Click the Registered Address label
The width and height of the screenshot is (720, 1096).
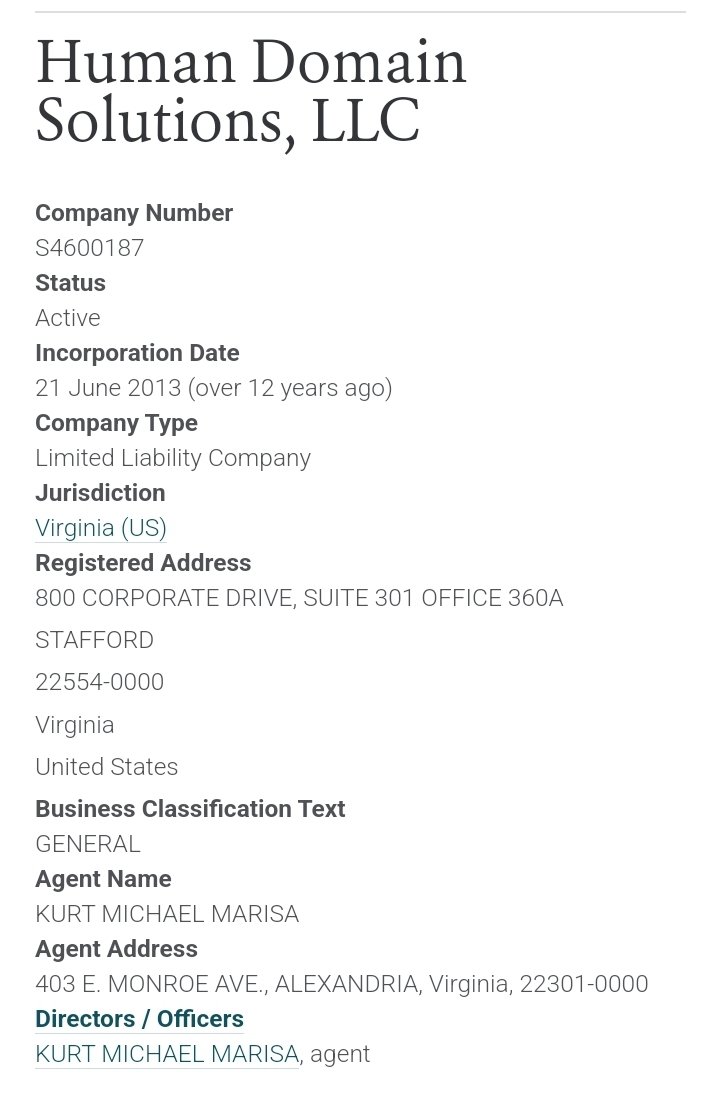click(x=143, y=563)
